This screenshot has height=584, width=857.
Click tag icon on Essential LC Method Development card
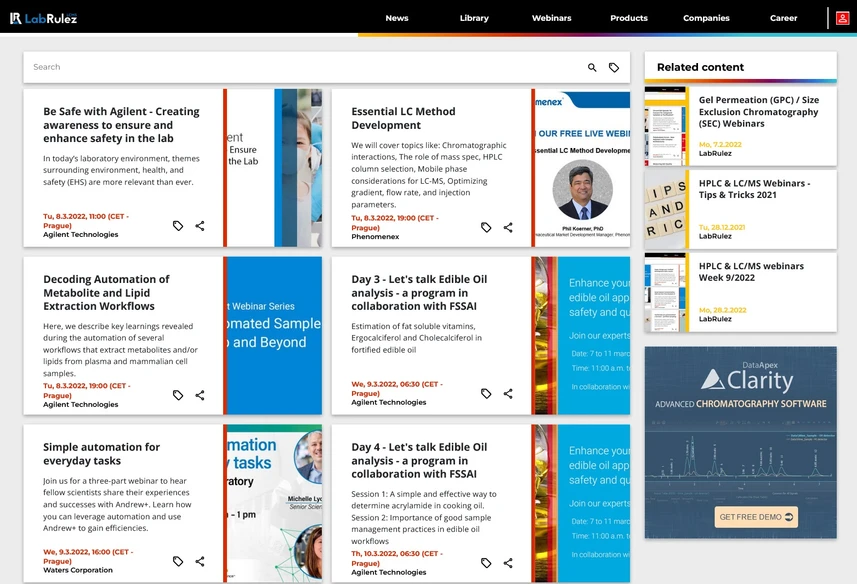coord(486,227)
